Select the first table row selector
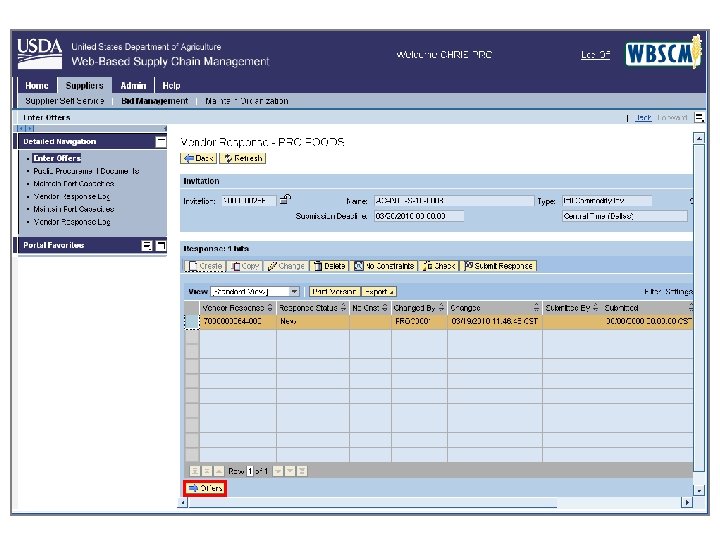 coord(192,321)
